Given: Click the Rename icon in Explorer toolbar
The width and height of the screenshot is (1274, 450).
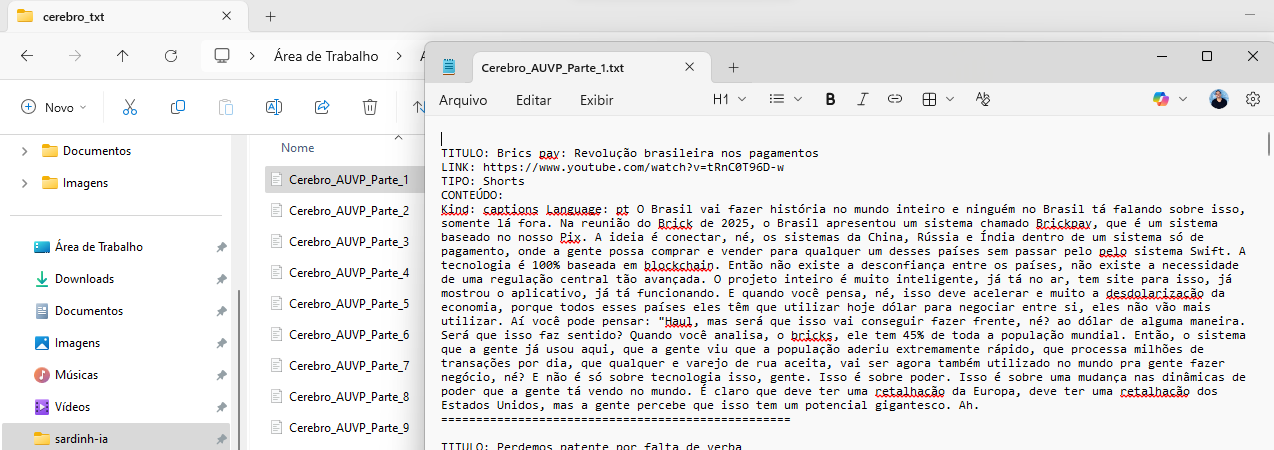Looking at the screenshot, I should coord(273,107).
